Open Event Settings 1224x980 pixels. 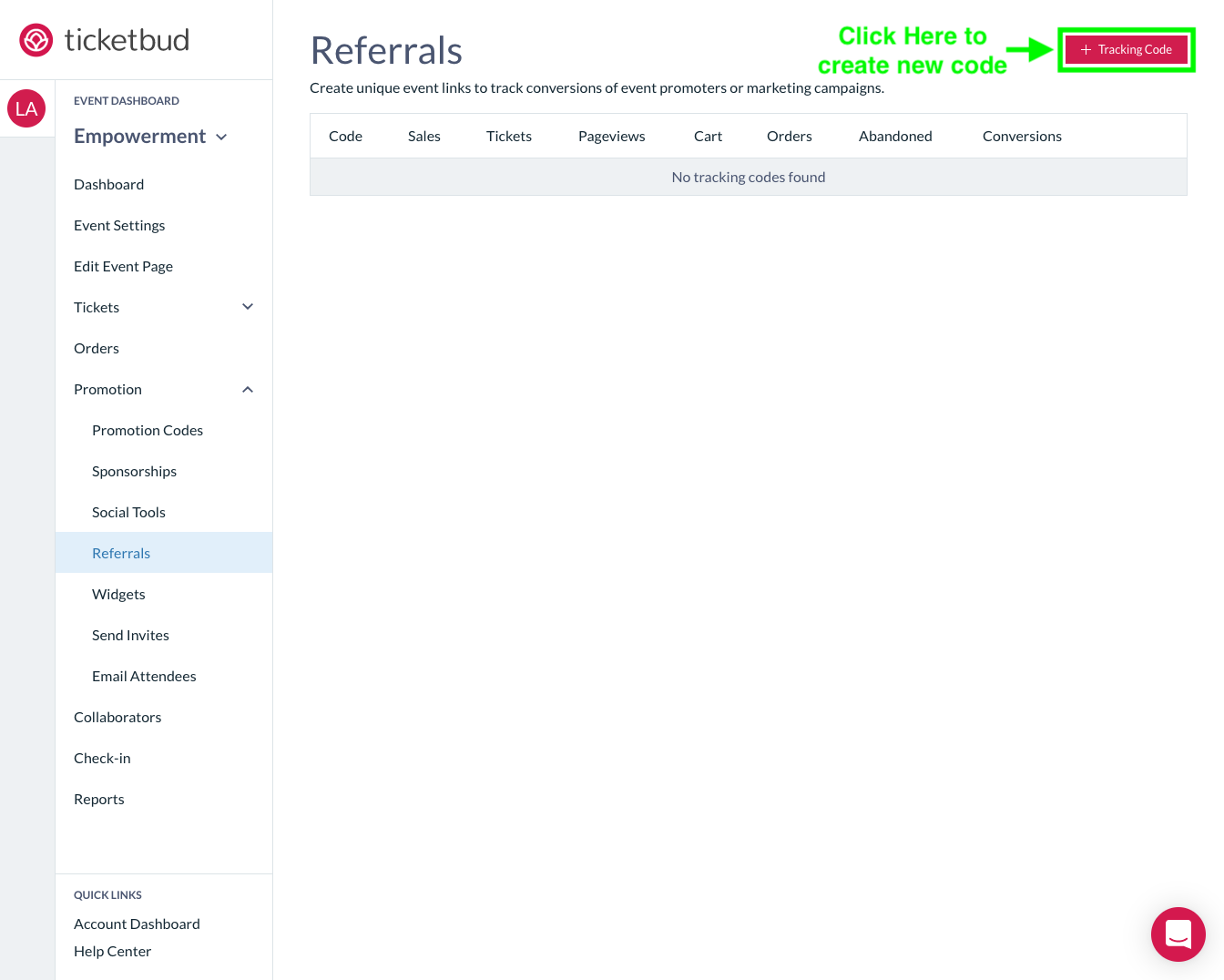119,225
